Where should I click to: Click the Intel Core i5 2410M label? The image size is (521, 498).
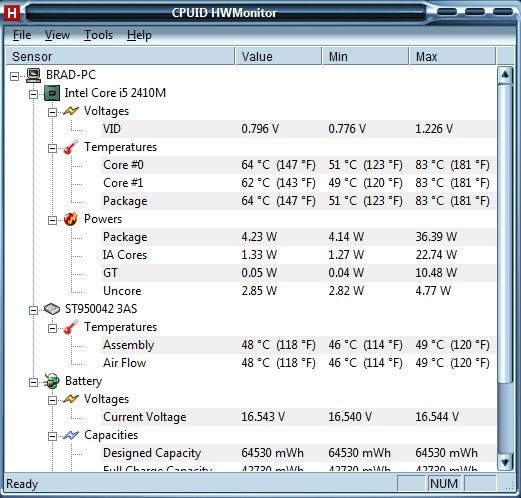115,93
